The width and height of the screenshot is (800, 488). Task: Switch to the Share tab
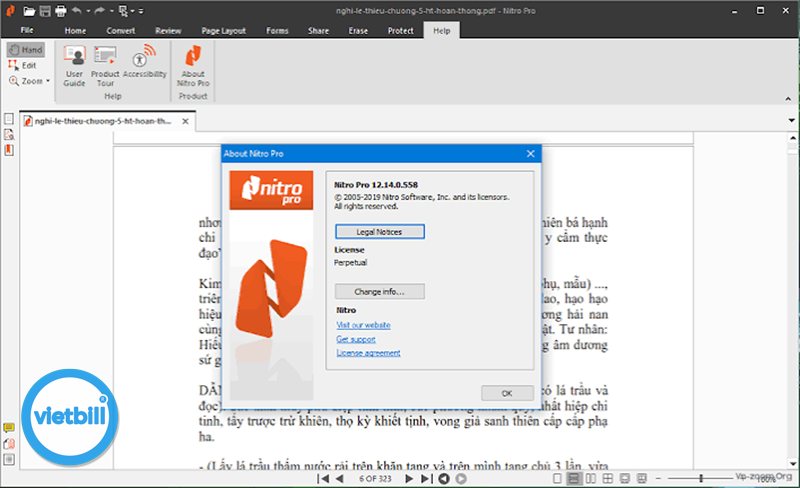tap(318, 31)
